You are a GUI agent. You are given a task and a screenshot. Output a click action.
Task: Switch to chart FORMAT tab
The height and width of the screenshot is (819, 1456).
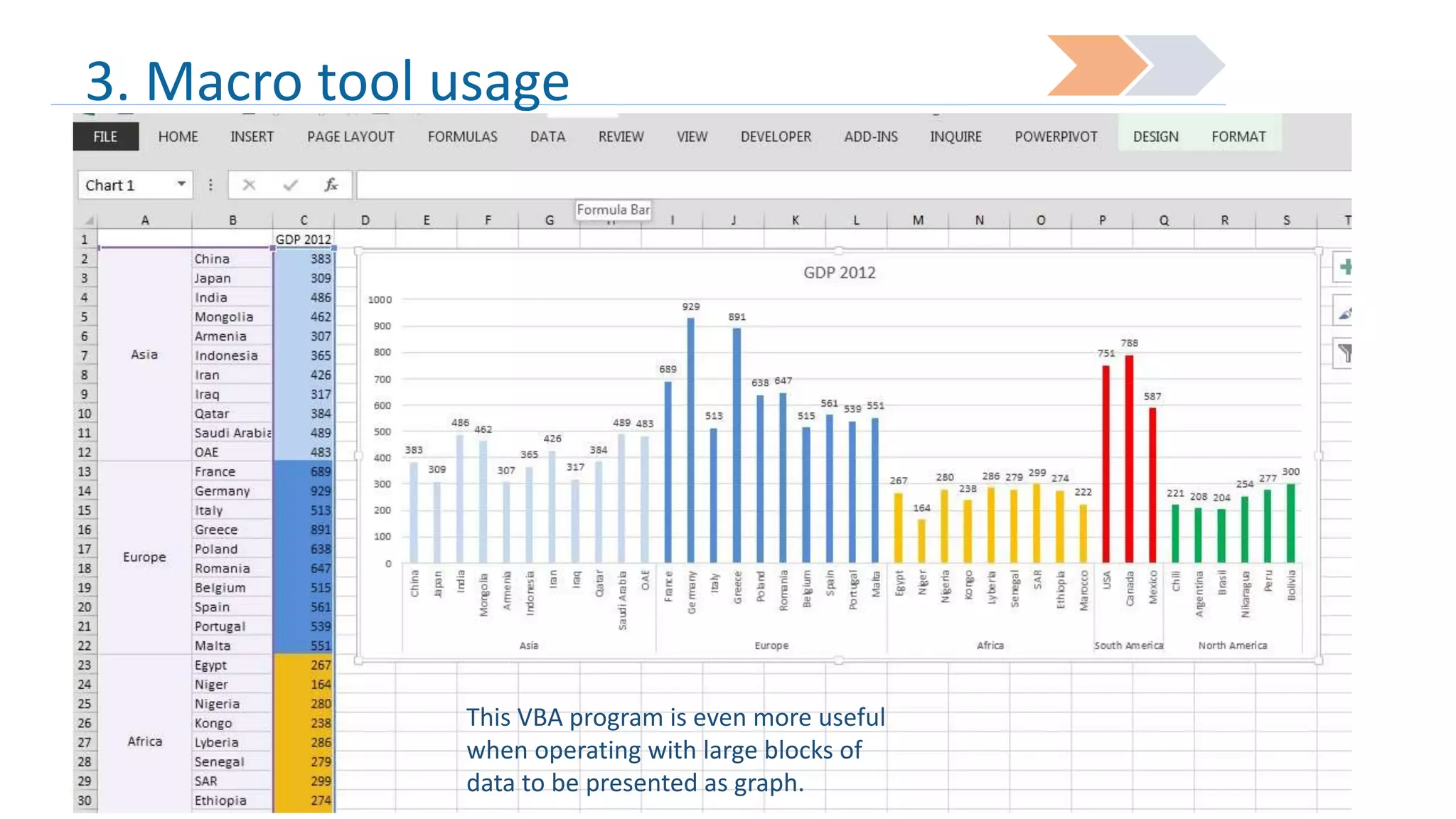[1238, 136]
